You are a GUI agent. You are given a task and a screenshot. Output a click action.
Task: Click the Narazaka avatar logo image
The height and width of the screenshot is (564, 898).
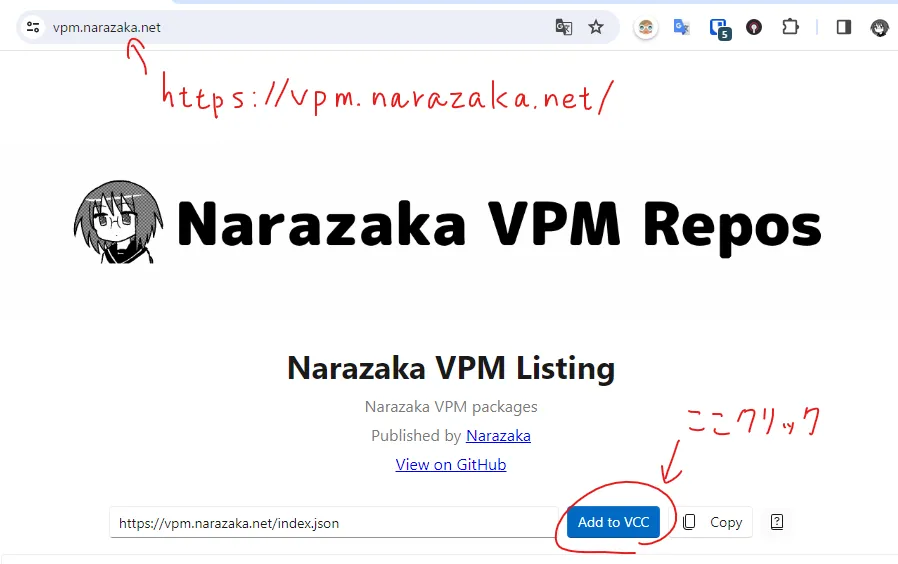119,222
